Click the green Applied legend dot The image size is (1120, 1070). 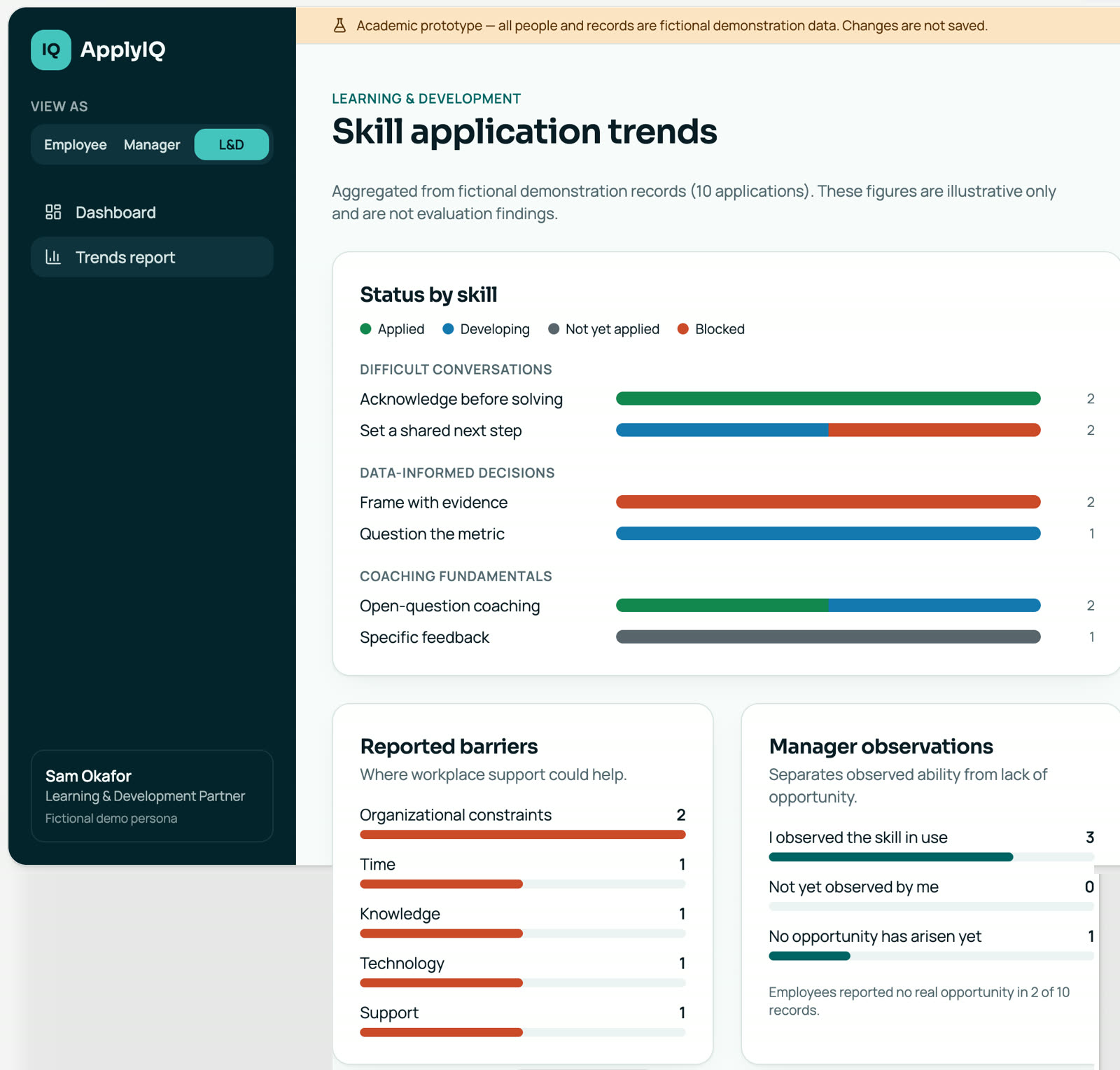(x=365, y=329)
